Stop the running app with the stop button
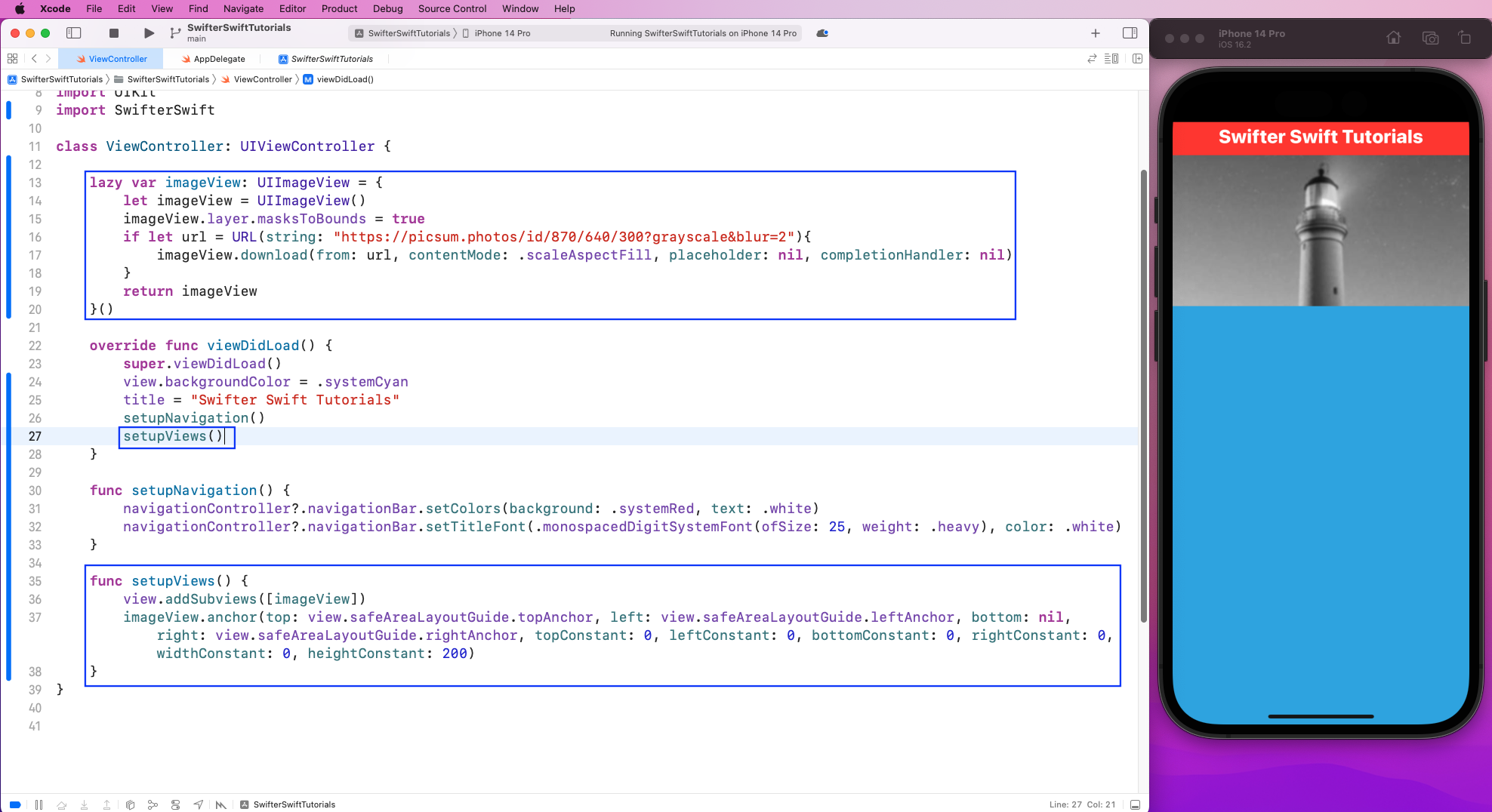Viewport: 1492px width, 812px height. 114,33
